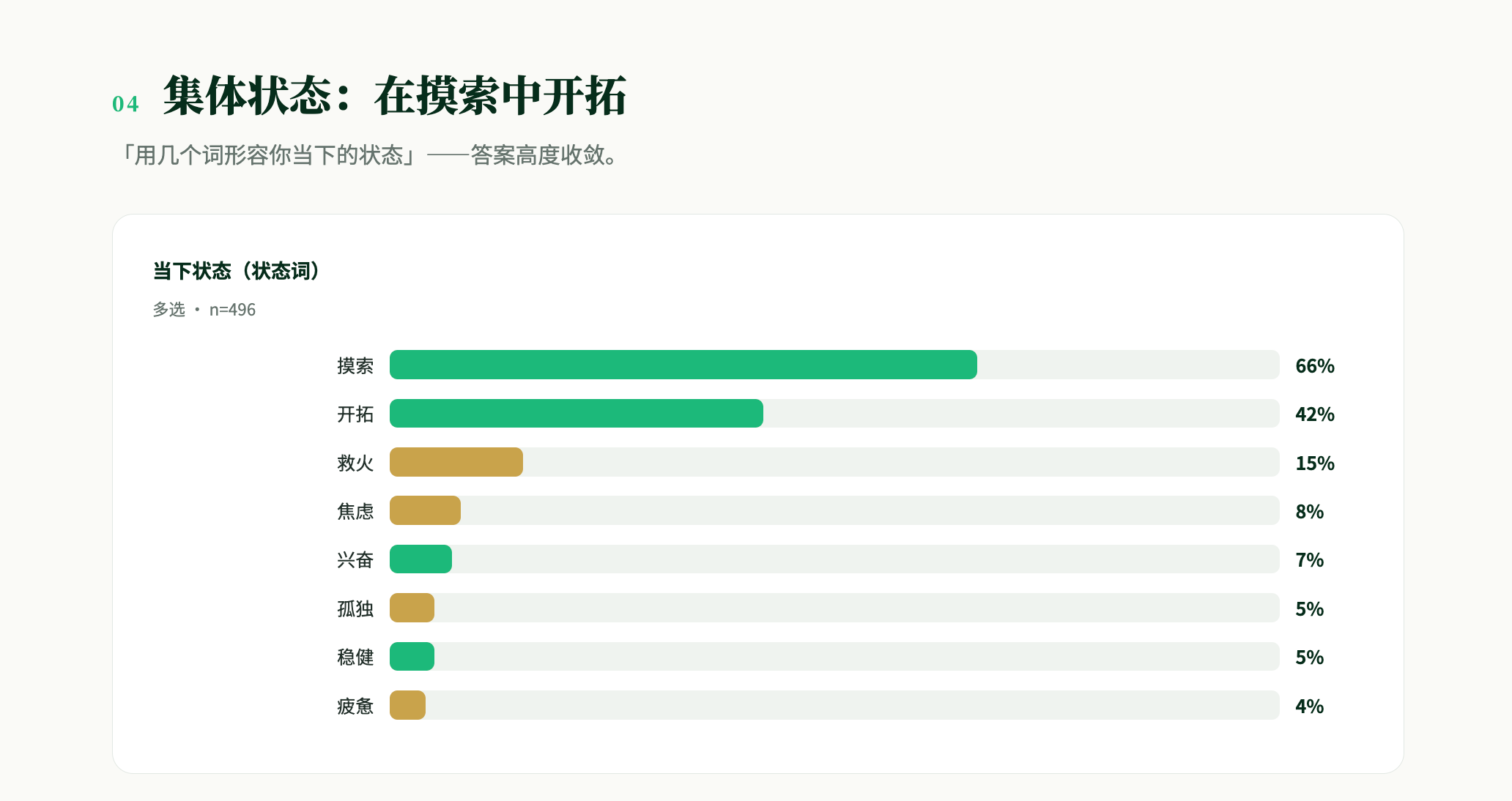Click the 救火 row label
The image size is (1512, 801).
point(355,463)
